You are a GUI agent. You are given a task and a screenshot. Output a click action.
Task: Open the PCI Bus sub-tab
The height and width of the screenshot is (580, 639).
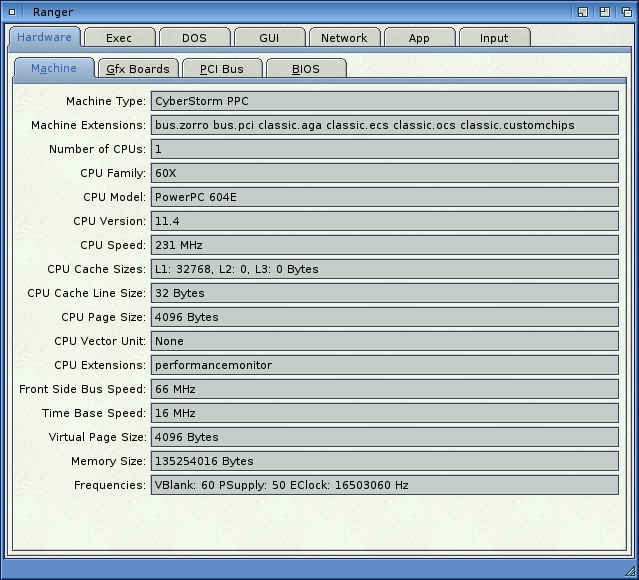(222, 69)
